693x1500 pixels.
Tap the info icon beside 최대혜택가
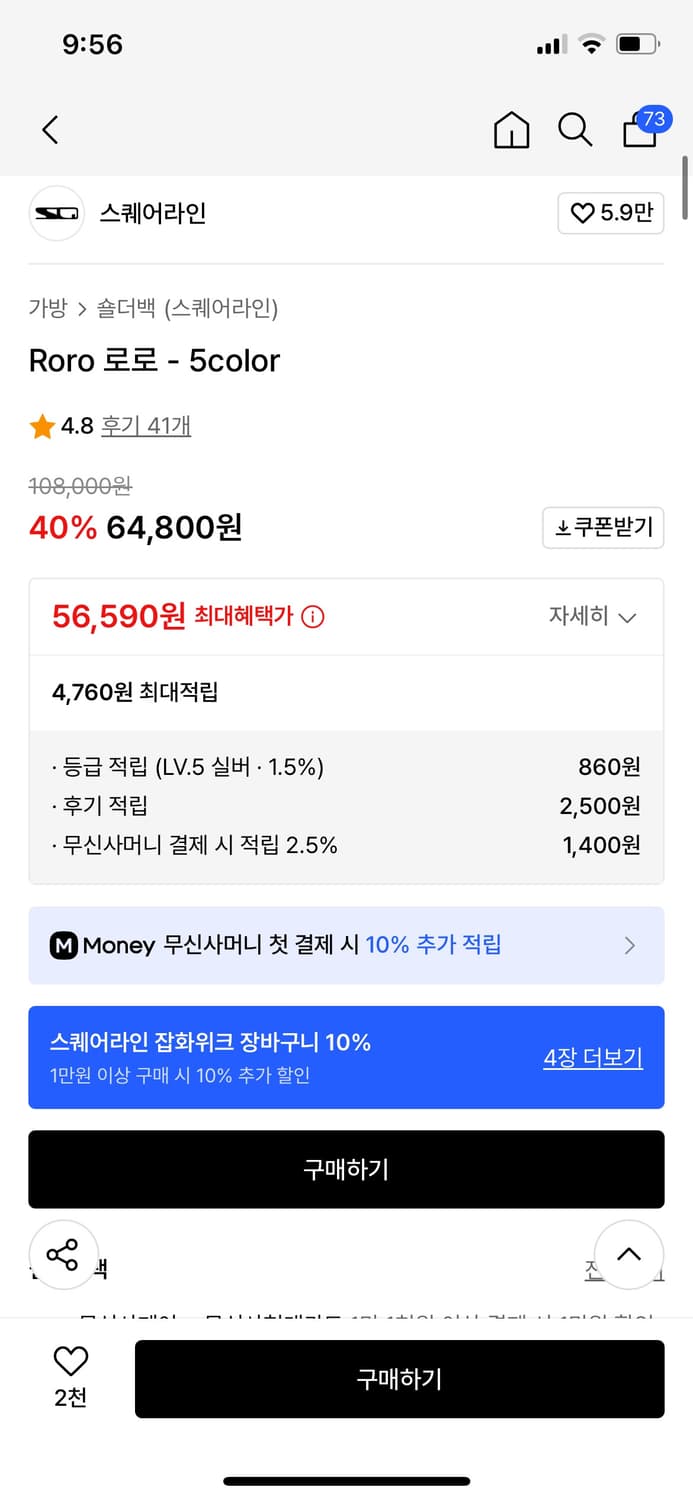tap(312, 617)
